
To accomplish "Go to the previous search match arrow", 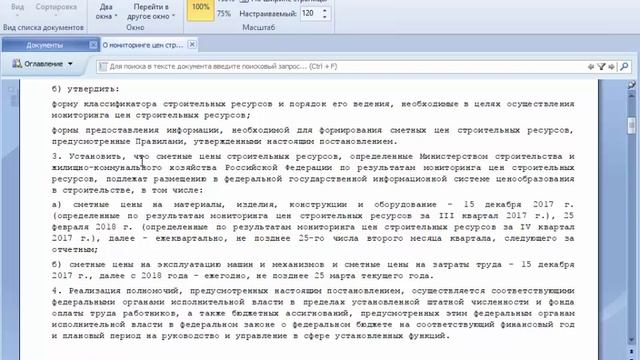I will tap(591, 67).
